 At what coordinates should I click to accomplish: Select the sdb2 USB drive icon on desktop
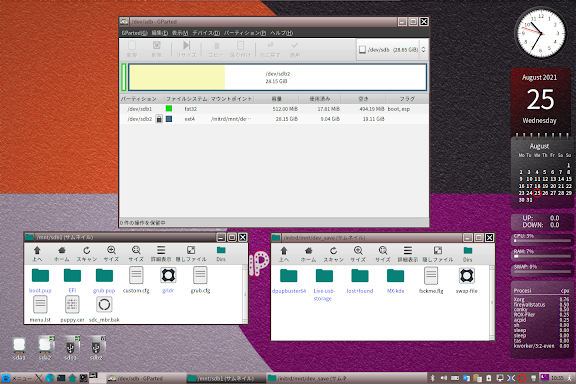click(96, 346)
